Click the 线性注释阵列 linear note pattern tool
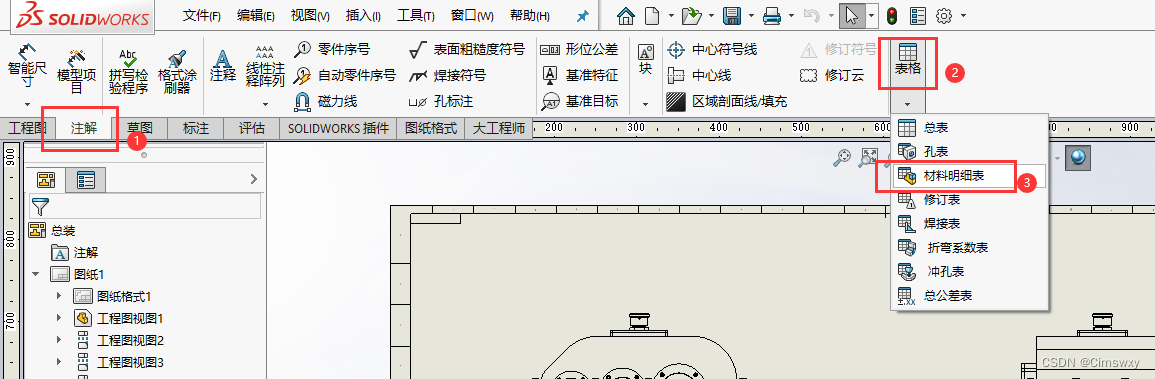This screenshot has width=1155, height=379. click(264, 66)
